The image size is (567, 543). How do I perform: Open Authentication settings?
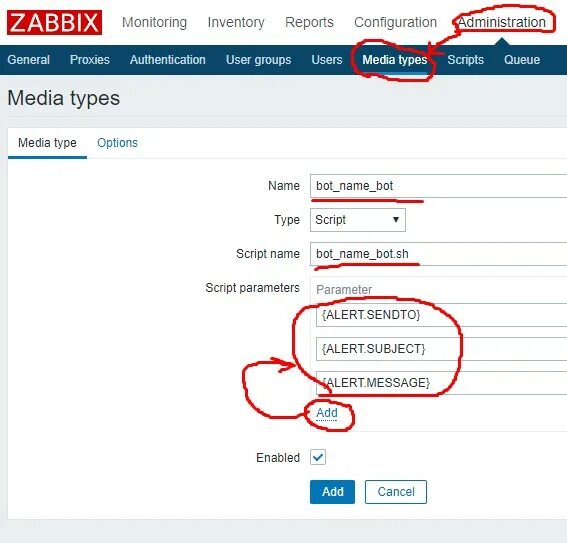pyautogui.click(x=168, y=60)
